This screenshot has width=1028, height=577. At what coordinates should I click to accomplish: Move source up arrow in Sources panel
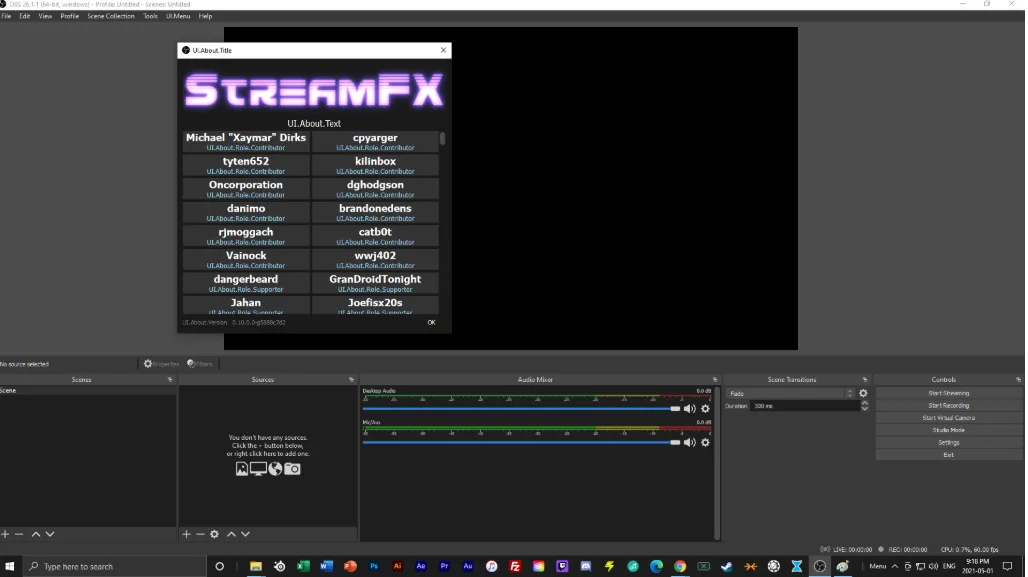point(231,534)
